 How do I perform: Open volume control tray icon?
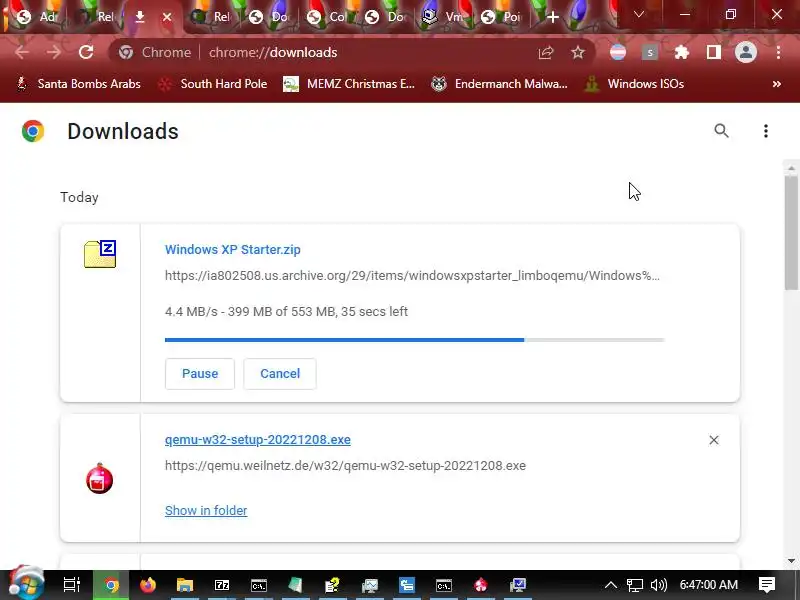point(659,585)
